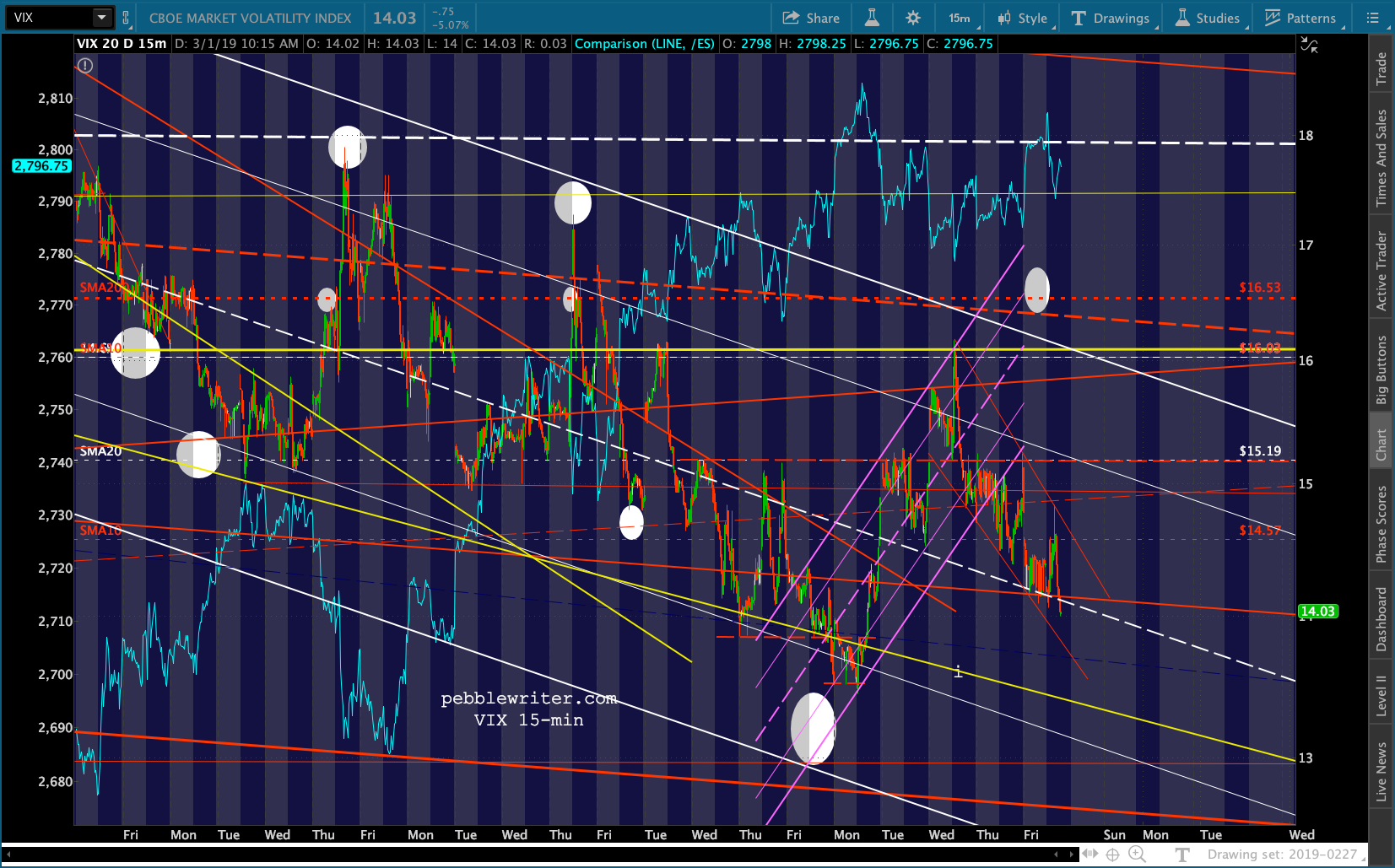1395x868 pixels.
Task: Open the VIX symbol dropdown arrow
Action: [x=101, y=18]
